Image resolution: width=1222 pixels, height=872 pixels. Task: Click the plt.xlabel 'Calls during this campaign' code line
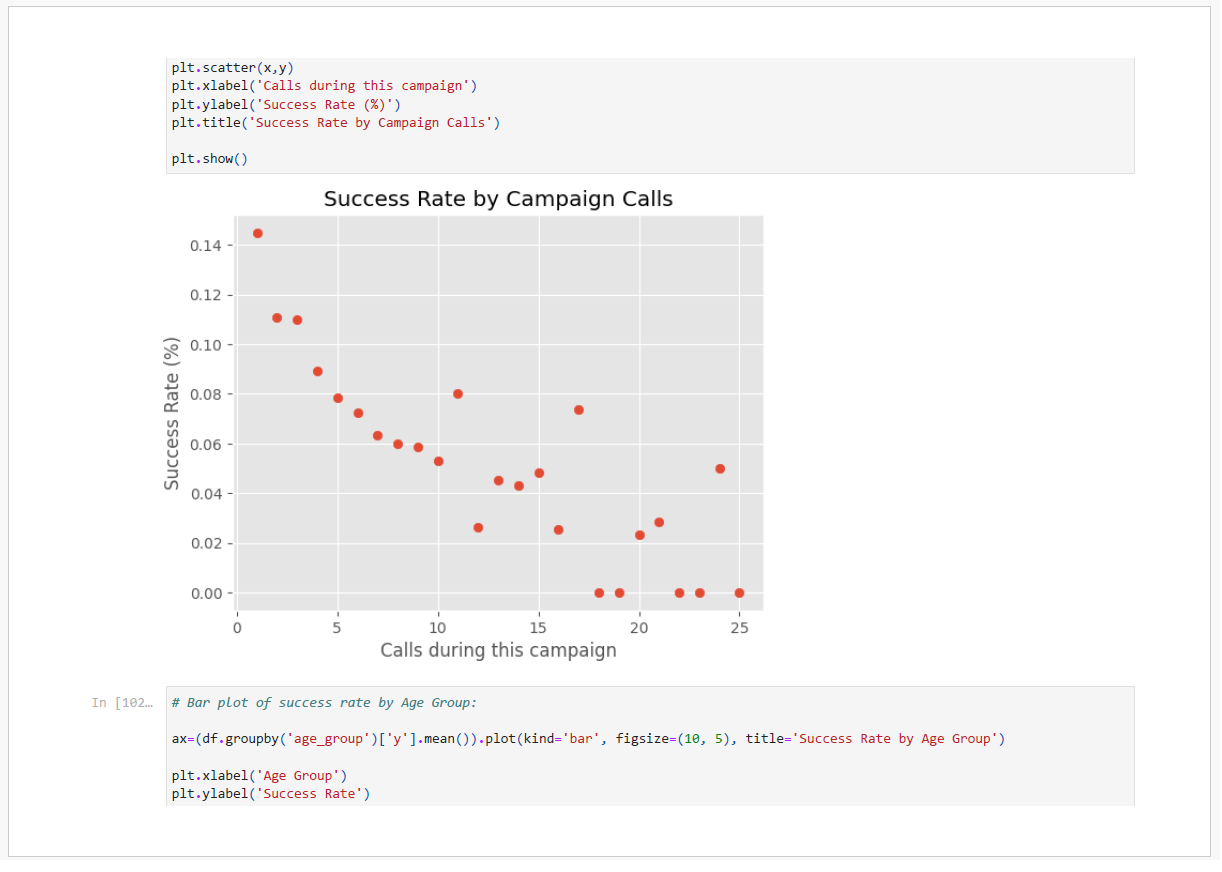point(324,86)
